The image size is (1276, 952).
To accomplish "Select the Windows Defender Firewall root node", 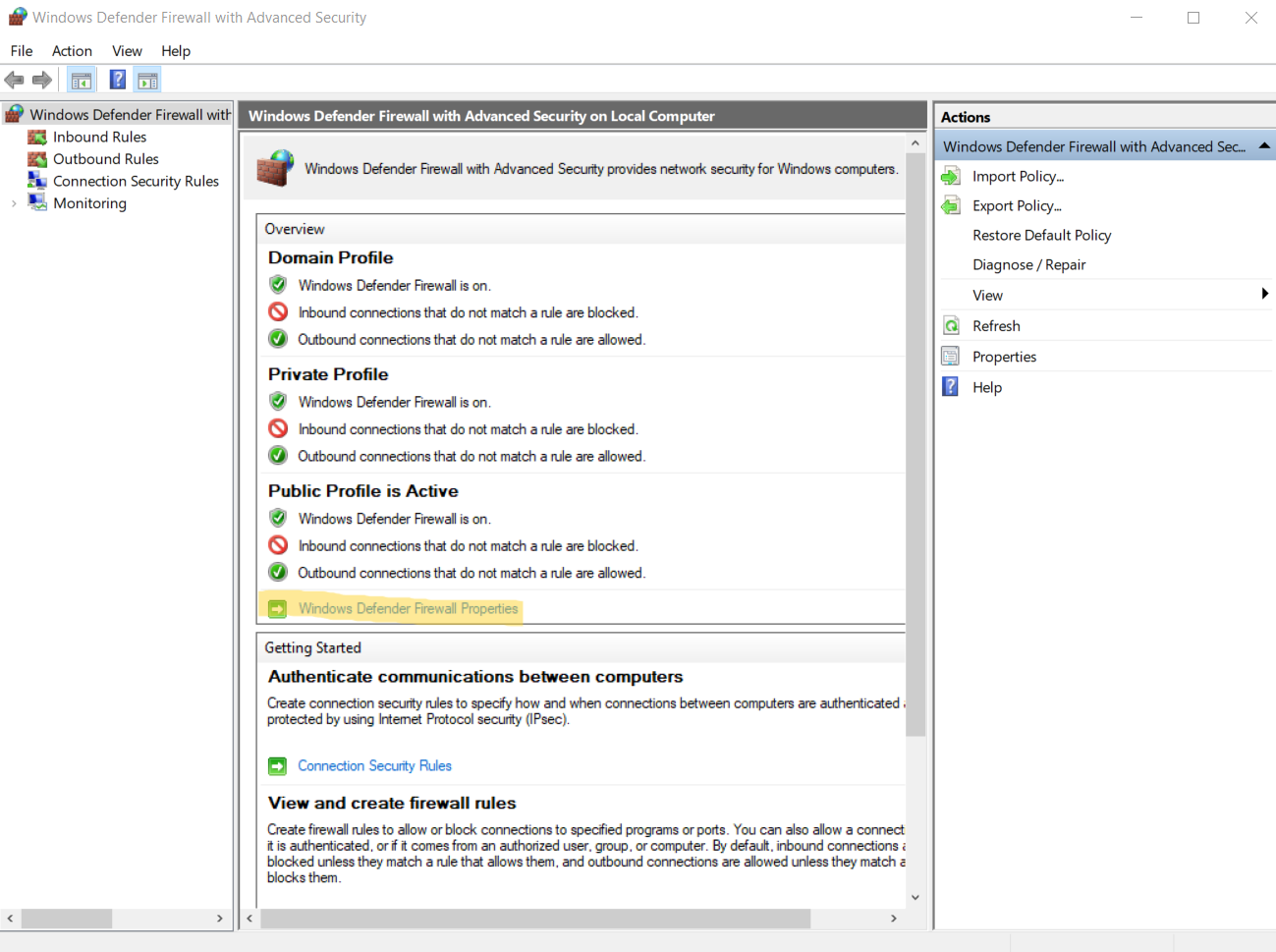I will coord(131,115).
